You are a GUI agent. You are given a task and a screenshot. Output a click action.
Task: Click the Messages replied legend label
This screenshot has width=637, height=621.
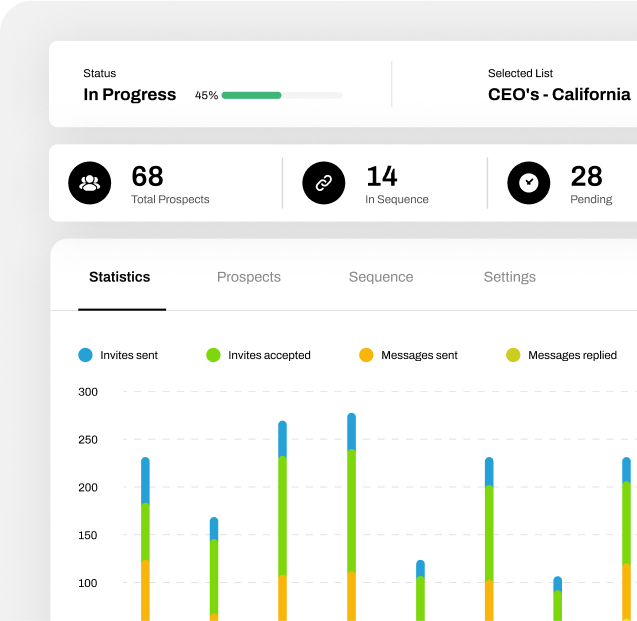pos(572,355)
